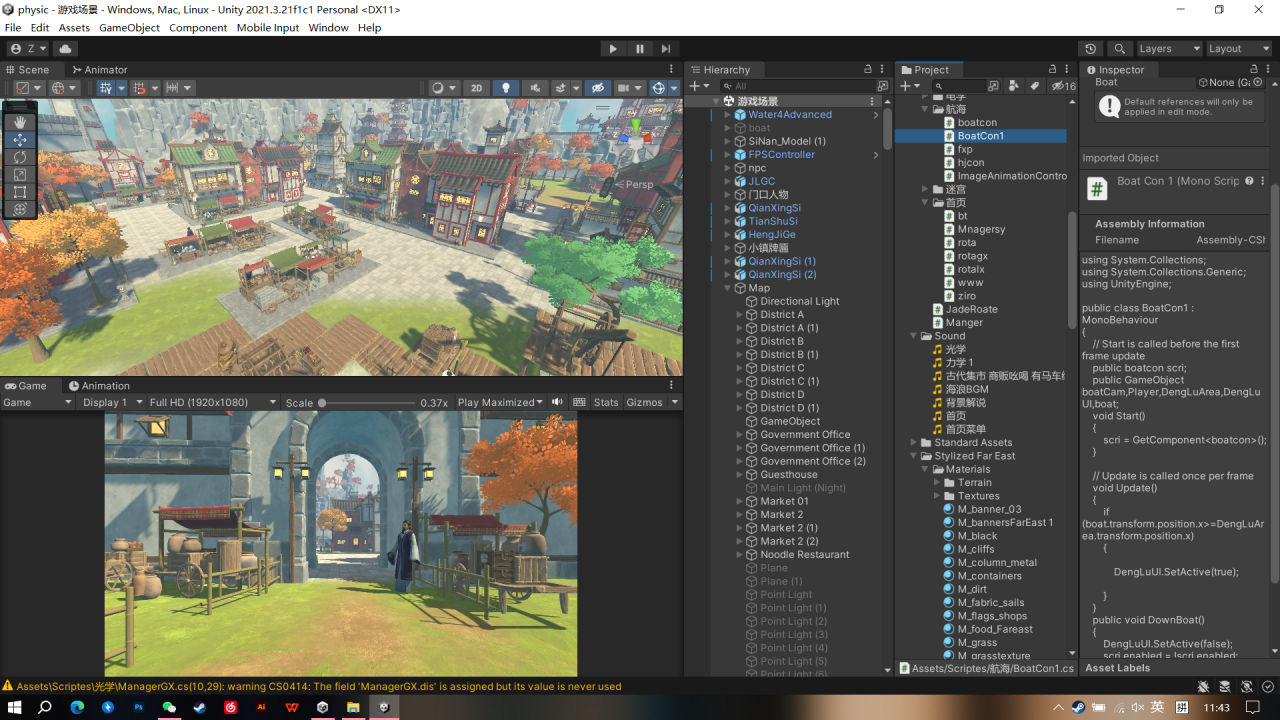The image size is (1280, 720).
Task: Toggle hidden objects visibility eye in Scene
Action: pyautogui.click(x=597, y=88)
